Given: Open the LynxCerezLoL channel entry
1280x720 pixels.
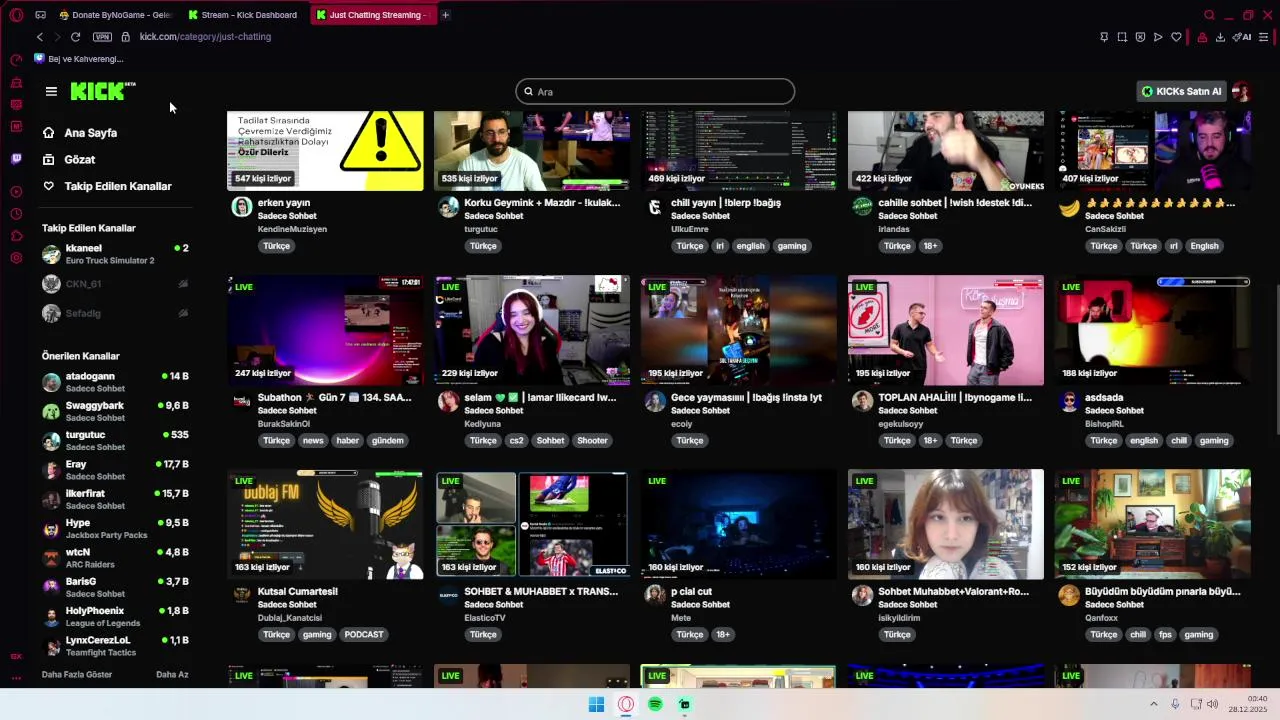Looking at the screenshot, I should [115, 646].
